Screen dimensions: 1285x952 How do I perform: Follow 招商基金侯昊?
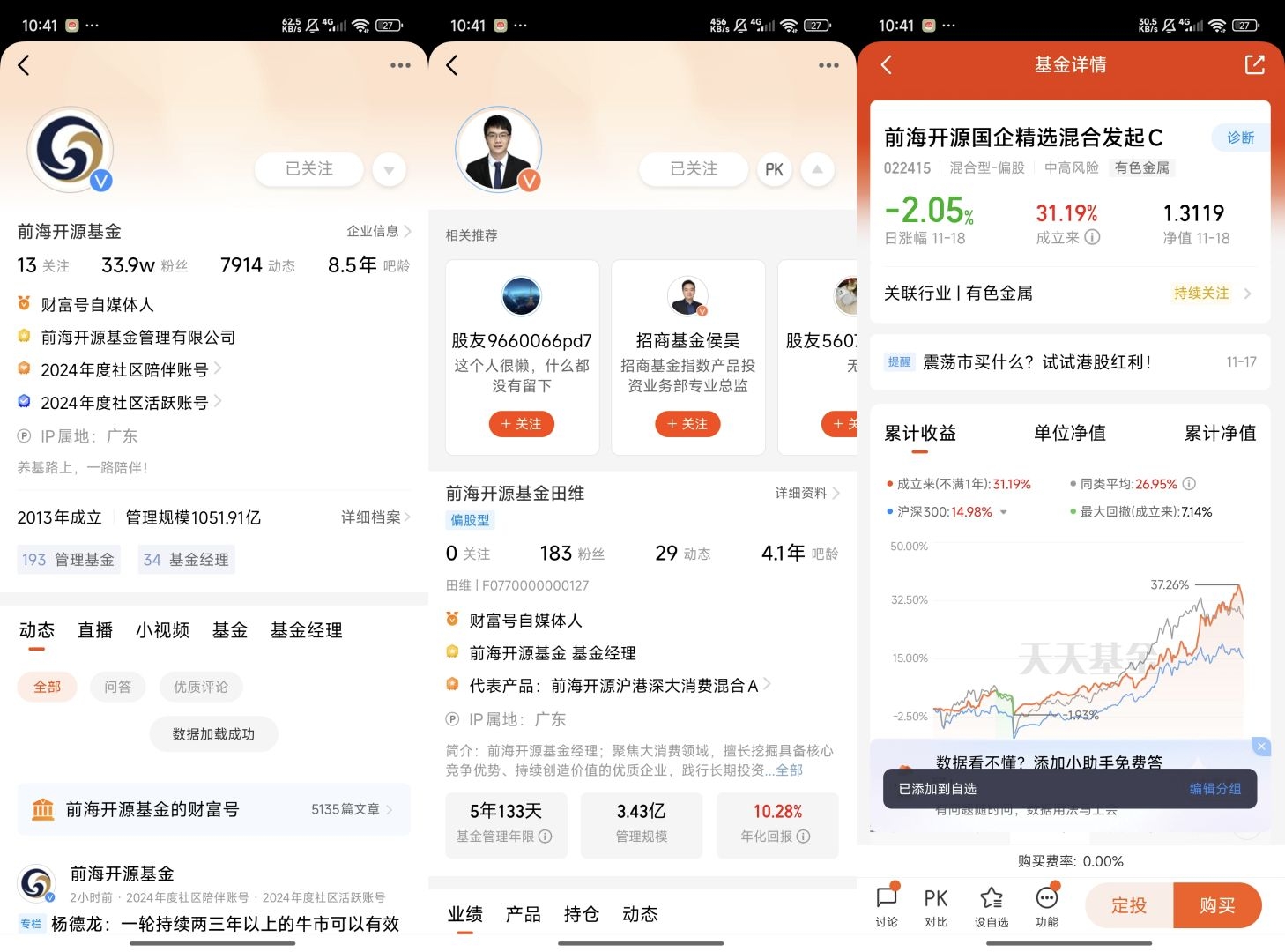pos(687,424)
